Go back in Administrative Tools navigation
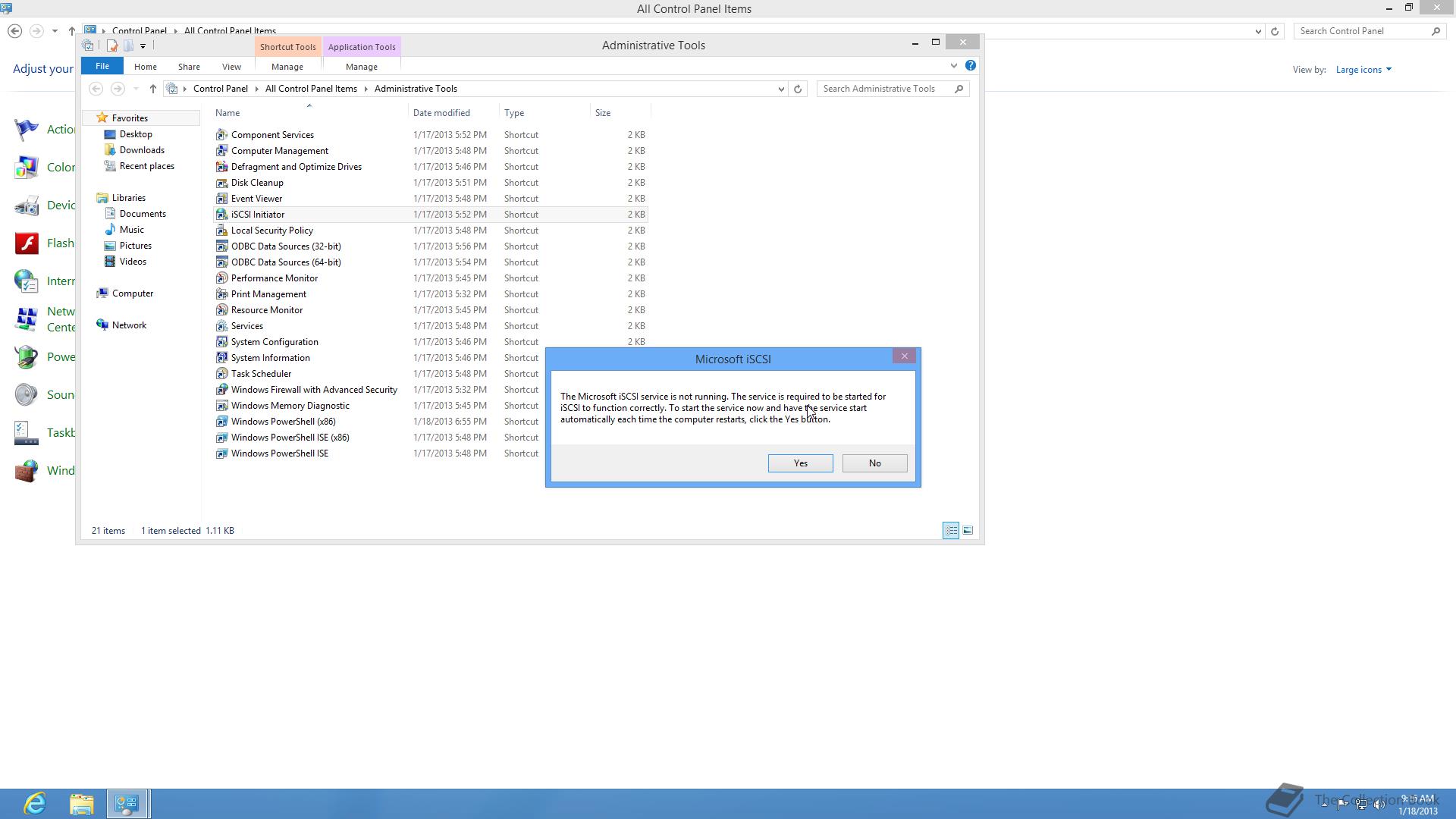1456x819 pixels. point(96,89)
